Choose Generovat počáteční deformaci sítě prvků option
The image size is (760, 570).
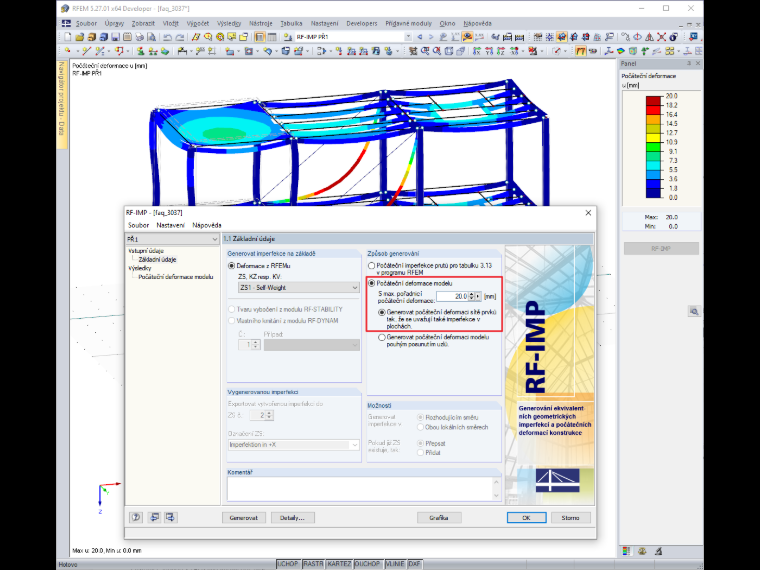pos(382,312)
